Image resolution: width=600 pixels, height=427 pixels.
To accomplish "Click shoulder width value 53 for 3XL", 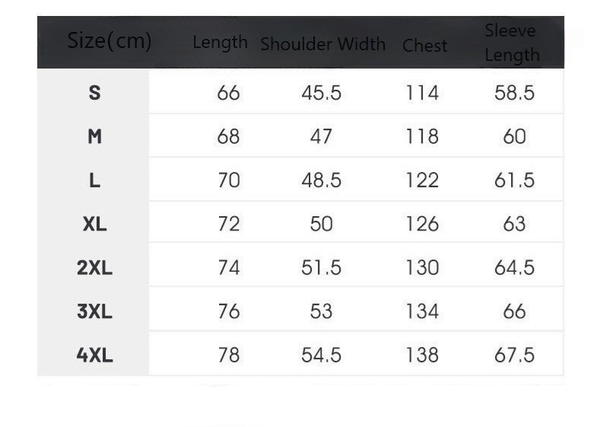I will point(321,311).
